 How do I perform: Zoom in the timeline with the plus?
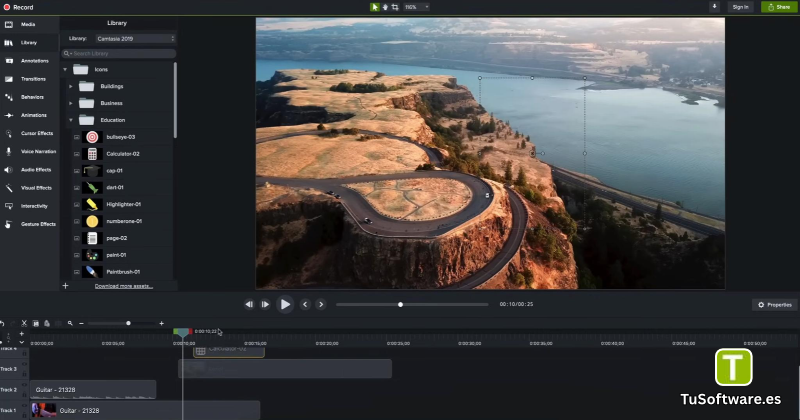click(162, 323)
